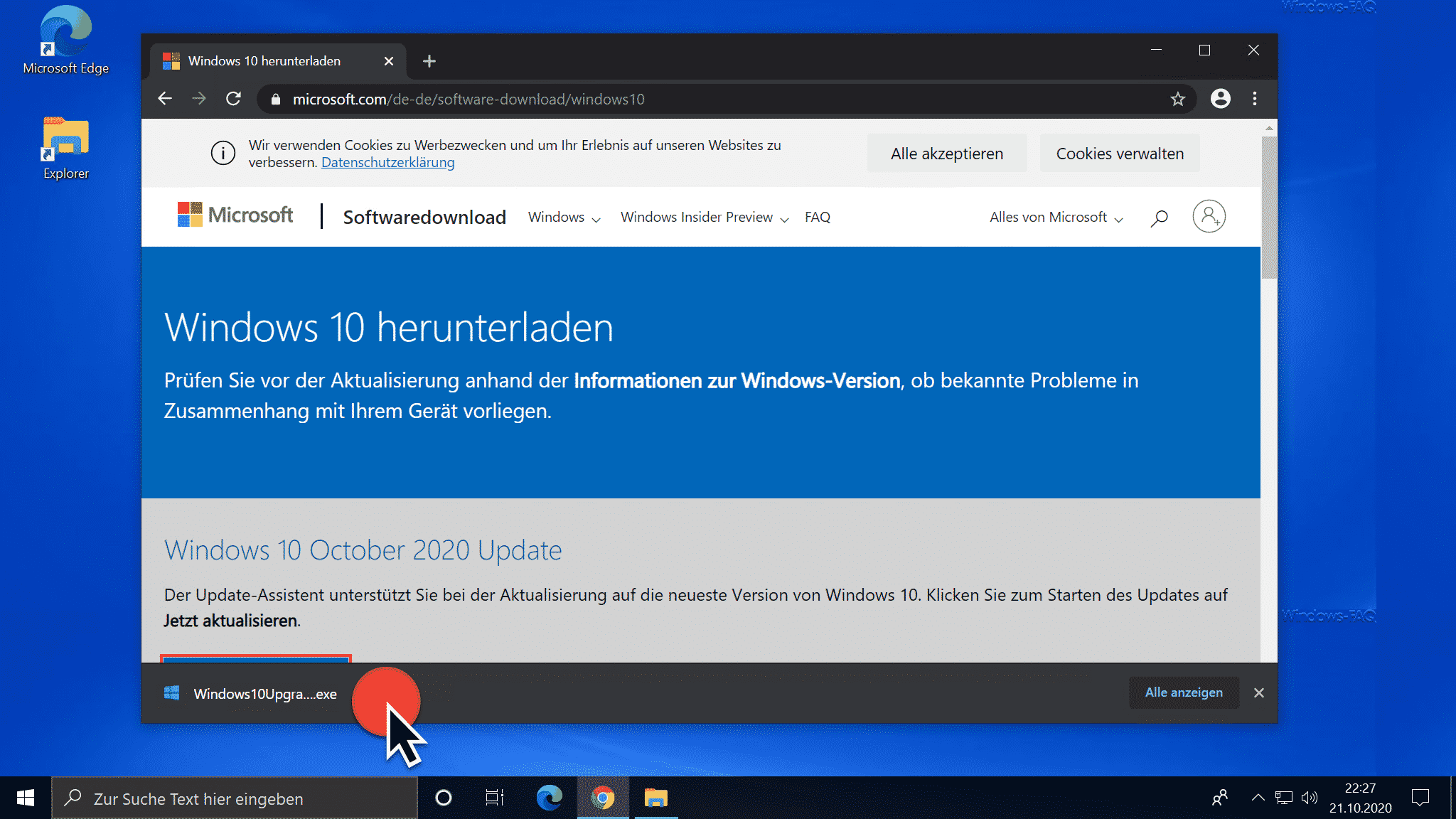This screenshot has height=819, width=1456.
Task: Expand Alles von Microsoft dropdown
Action: [x=1056, y=217]
